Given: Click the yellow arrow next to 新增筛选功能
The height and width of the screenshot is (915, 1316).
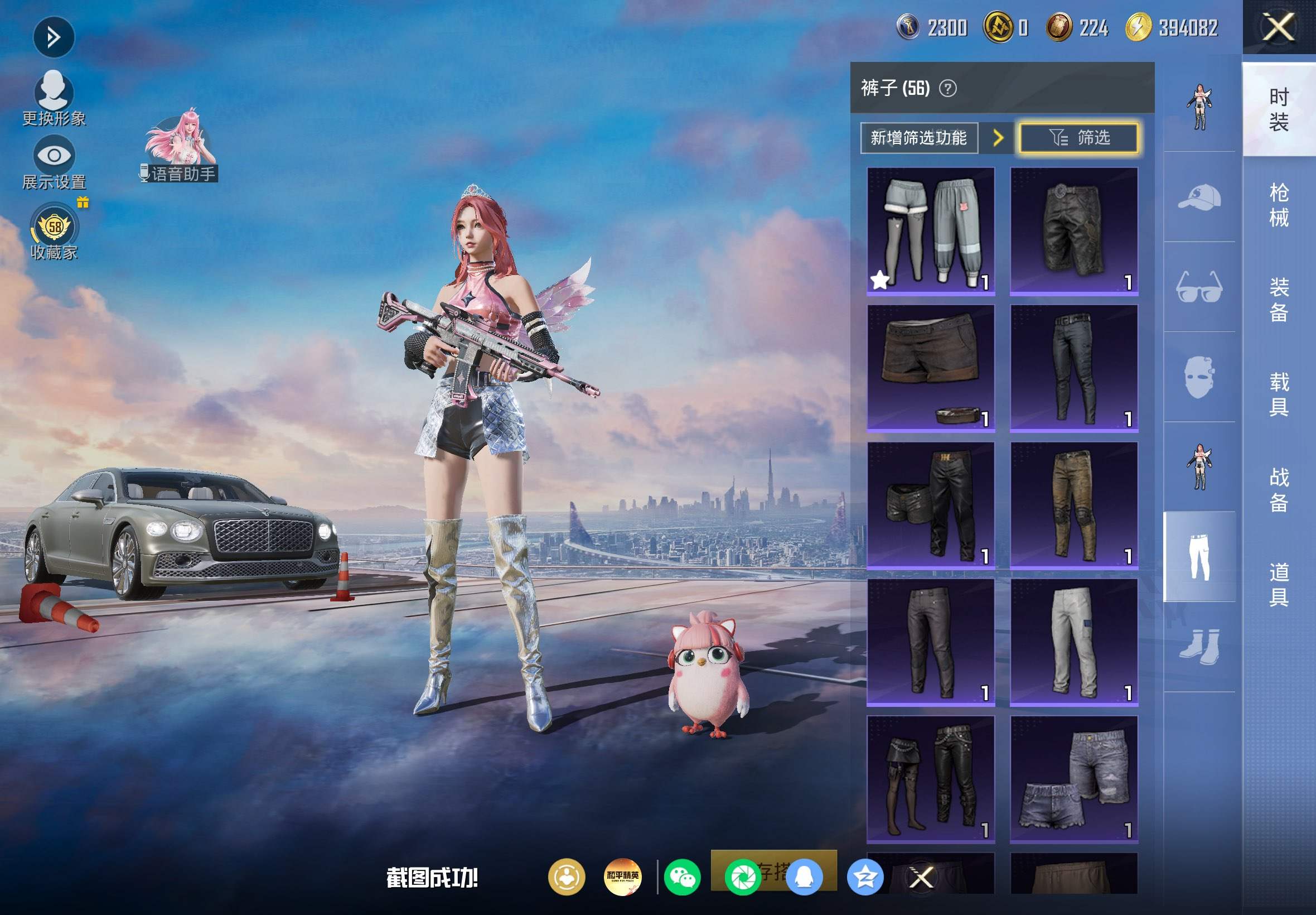Looking at the screenshot, I should 998,138.
